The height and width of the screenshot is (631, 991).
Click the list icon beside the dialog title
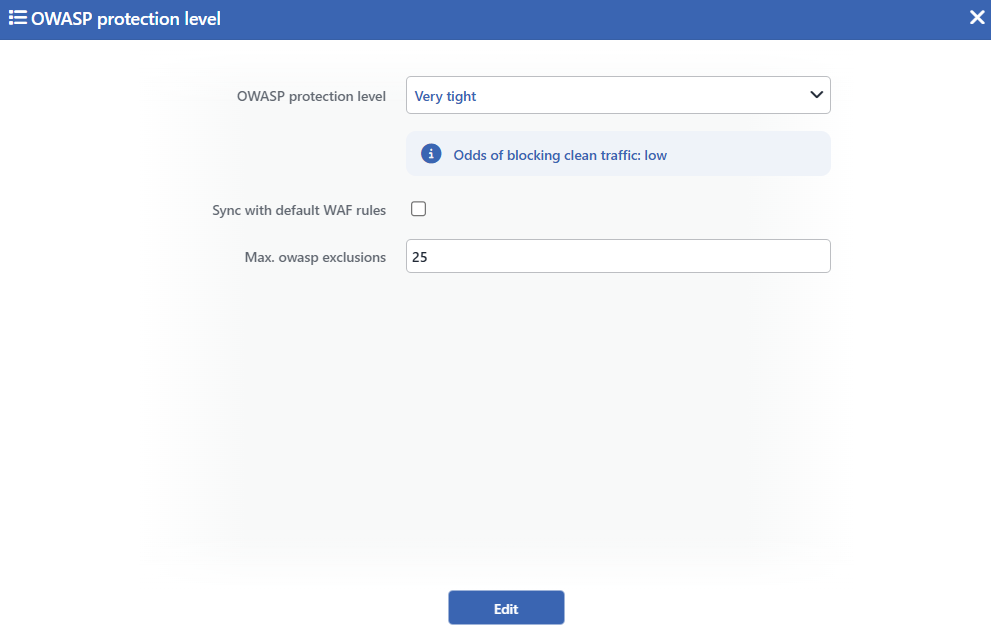(18, 18)
